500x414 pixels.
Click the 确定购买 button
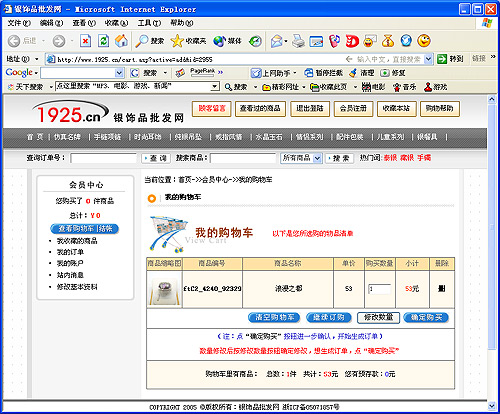426,317
